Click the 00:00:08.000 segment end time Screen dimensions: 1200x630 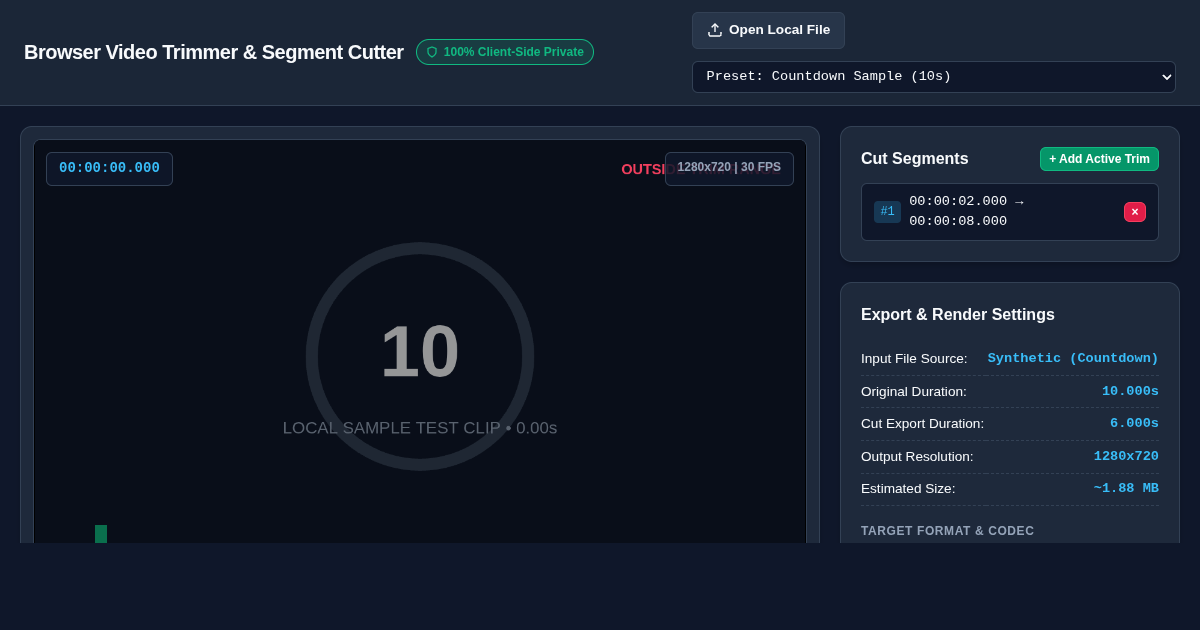[958, 222]
